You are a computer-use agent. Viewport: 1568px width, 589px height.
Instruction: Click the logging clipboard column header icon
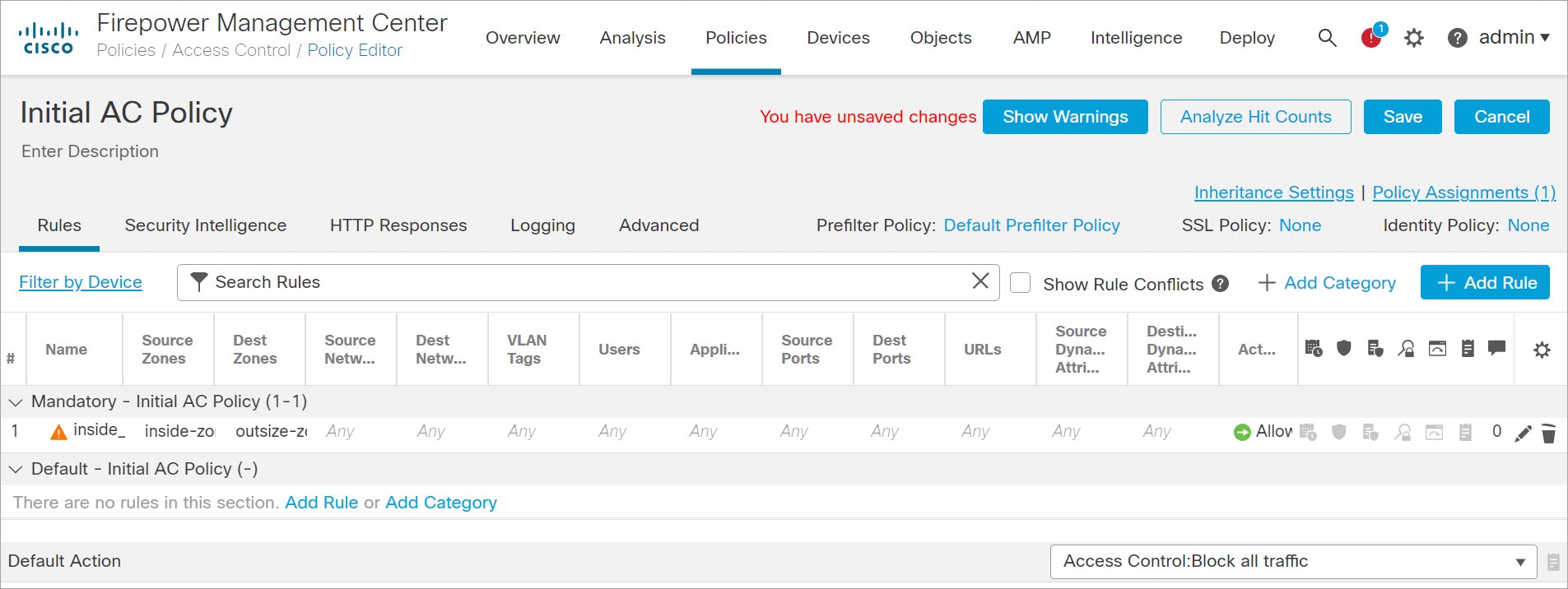[1468, 349]
